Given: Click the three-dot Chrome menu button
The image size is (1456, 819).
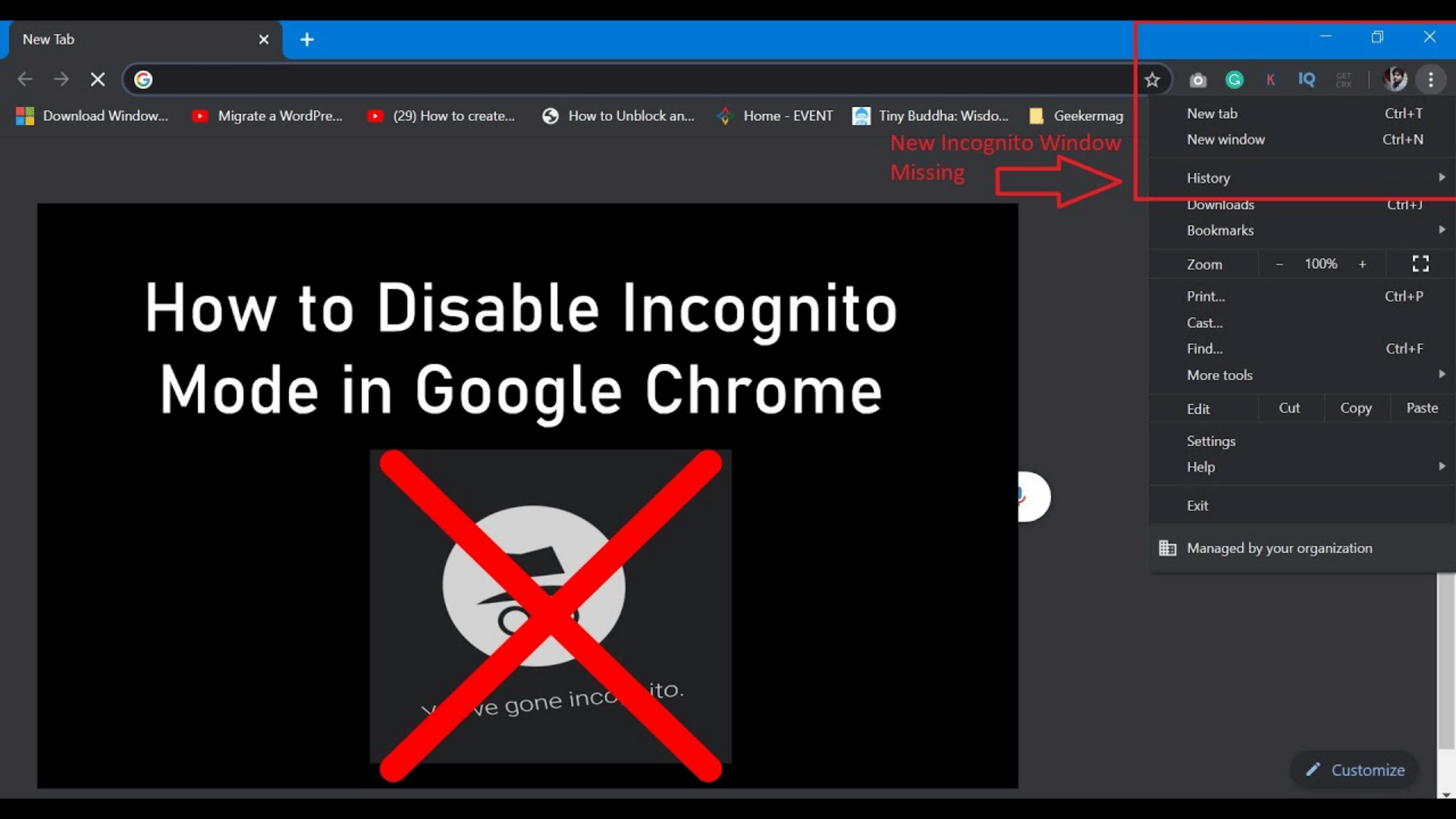Looking at the screenshot, I should coord(1430,80).
